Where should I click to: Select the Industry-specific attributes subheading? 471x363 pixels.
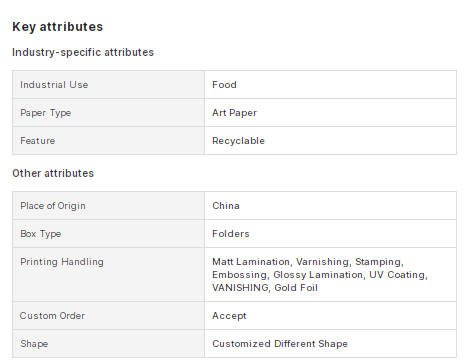[83, 52]
